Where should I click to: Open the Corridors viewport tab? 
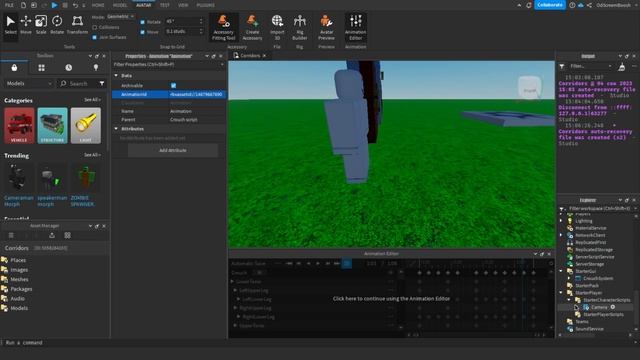[250, 56]
